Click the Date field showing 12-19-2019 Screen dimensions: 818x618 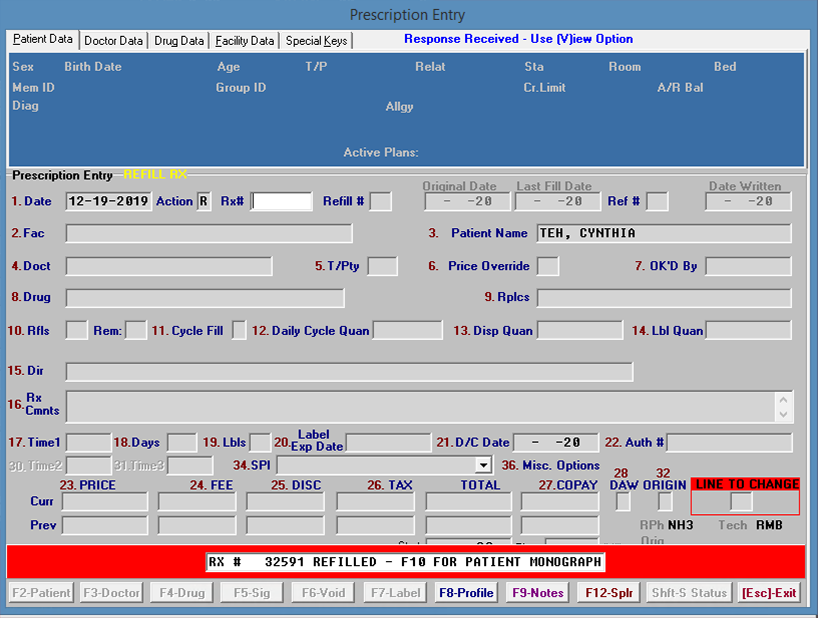pyautogui.click(x=108, y=201)
